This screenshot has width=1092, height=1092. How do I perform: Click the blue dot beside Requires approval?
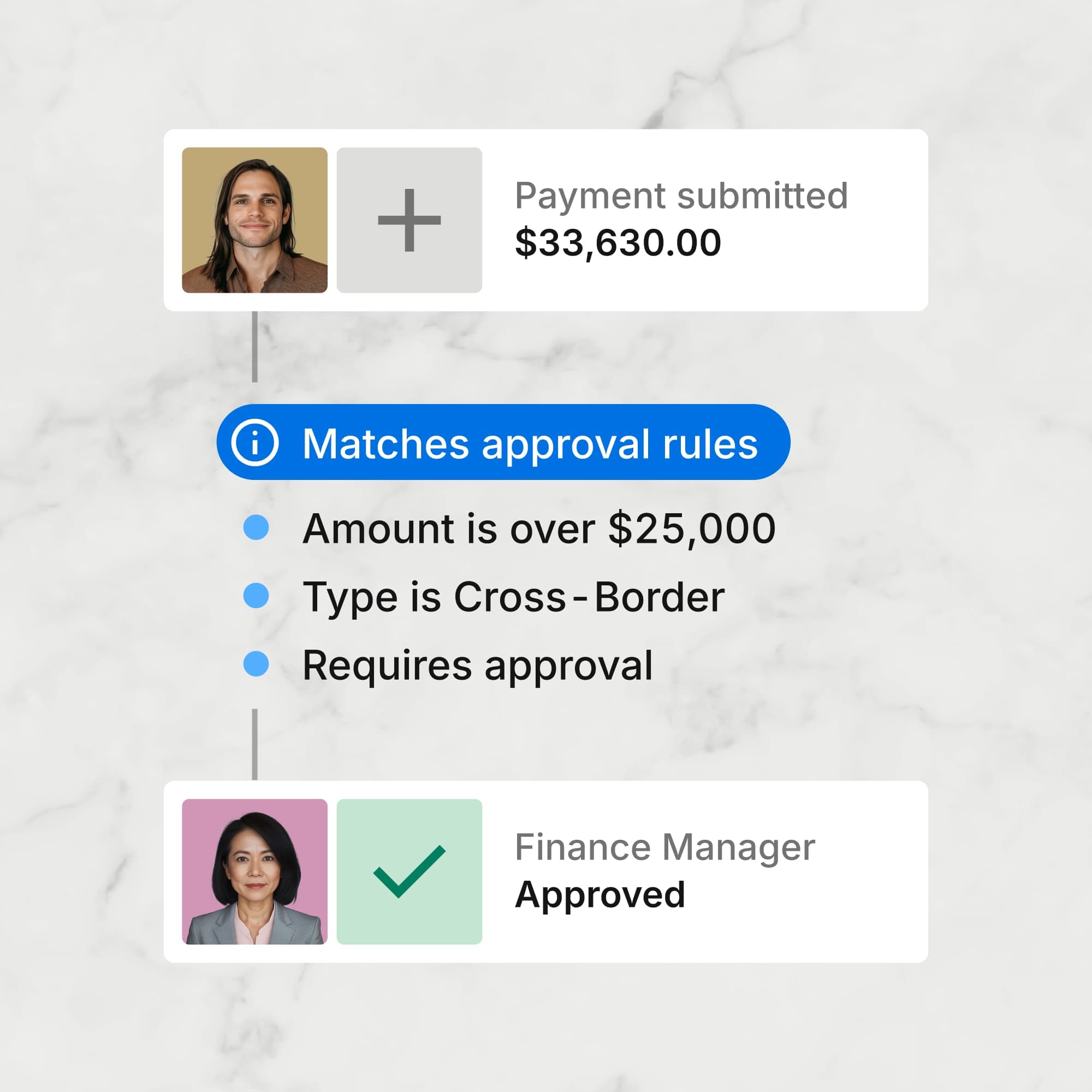coord(256,664)
